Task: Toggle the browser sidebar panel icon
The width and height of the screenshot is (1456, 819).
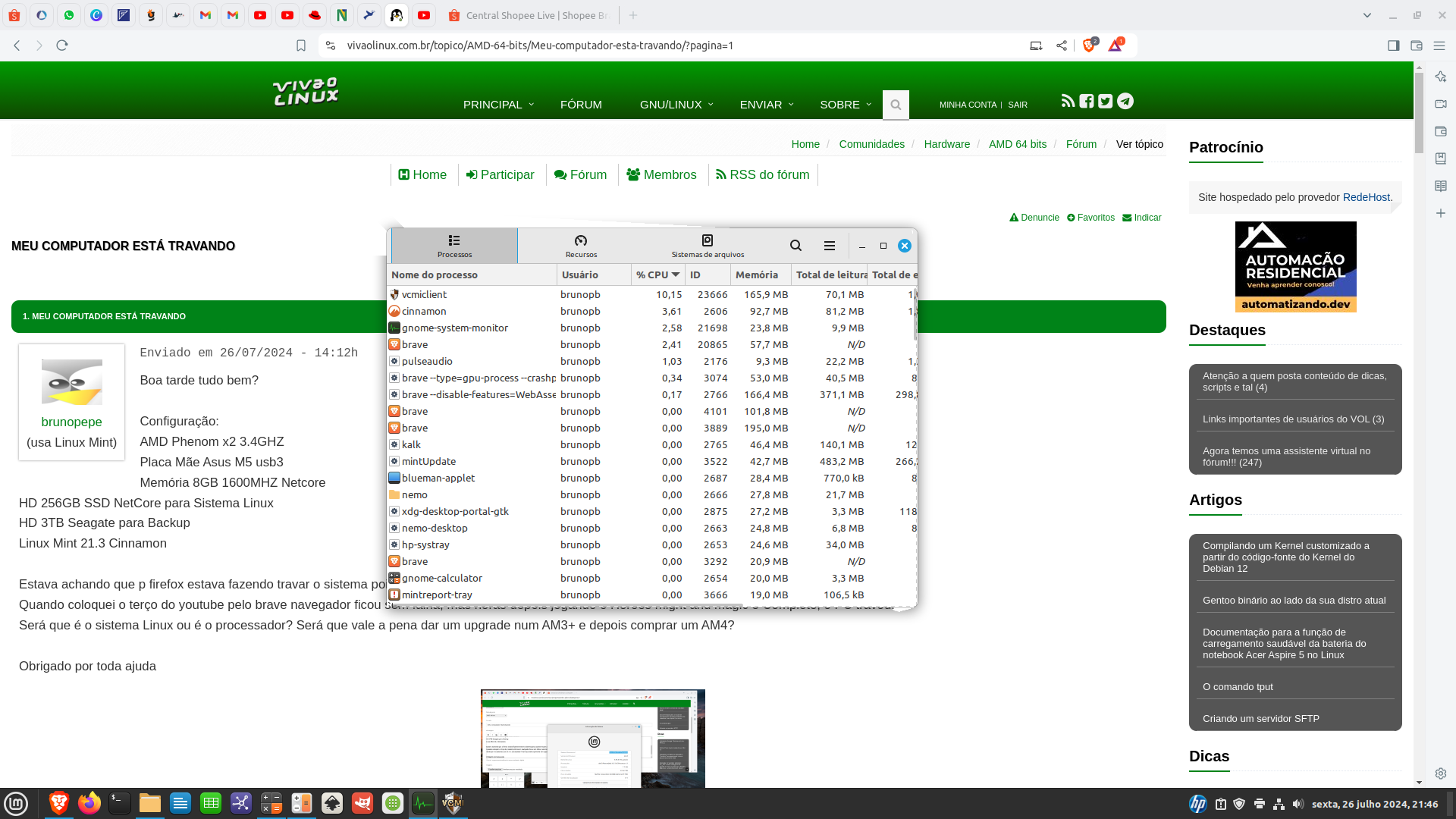Action: click(1393, 45)
